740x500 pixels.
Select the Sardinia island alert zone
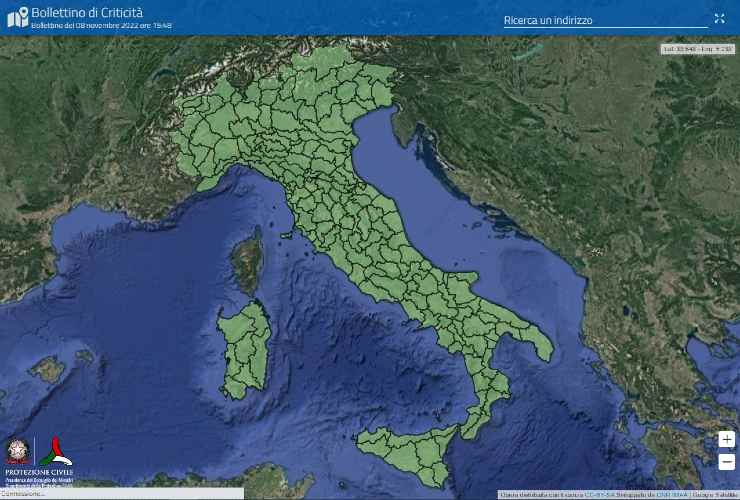tap(245, 350)
